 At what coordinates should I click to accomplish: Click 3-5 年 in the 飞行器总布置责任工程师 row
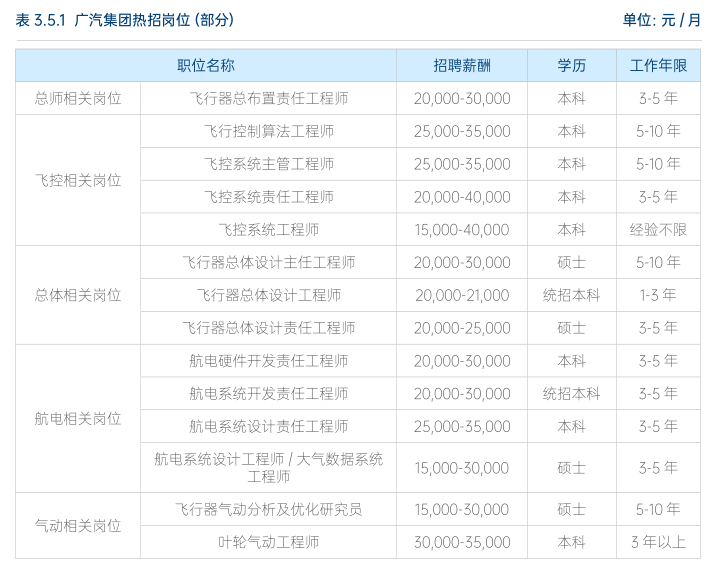[658, 99]
